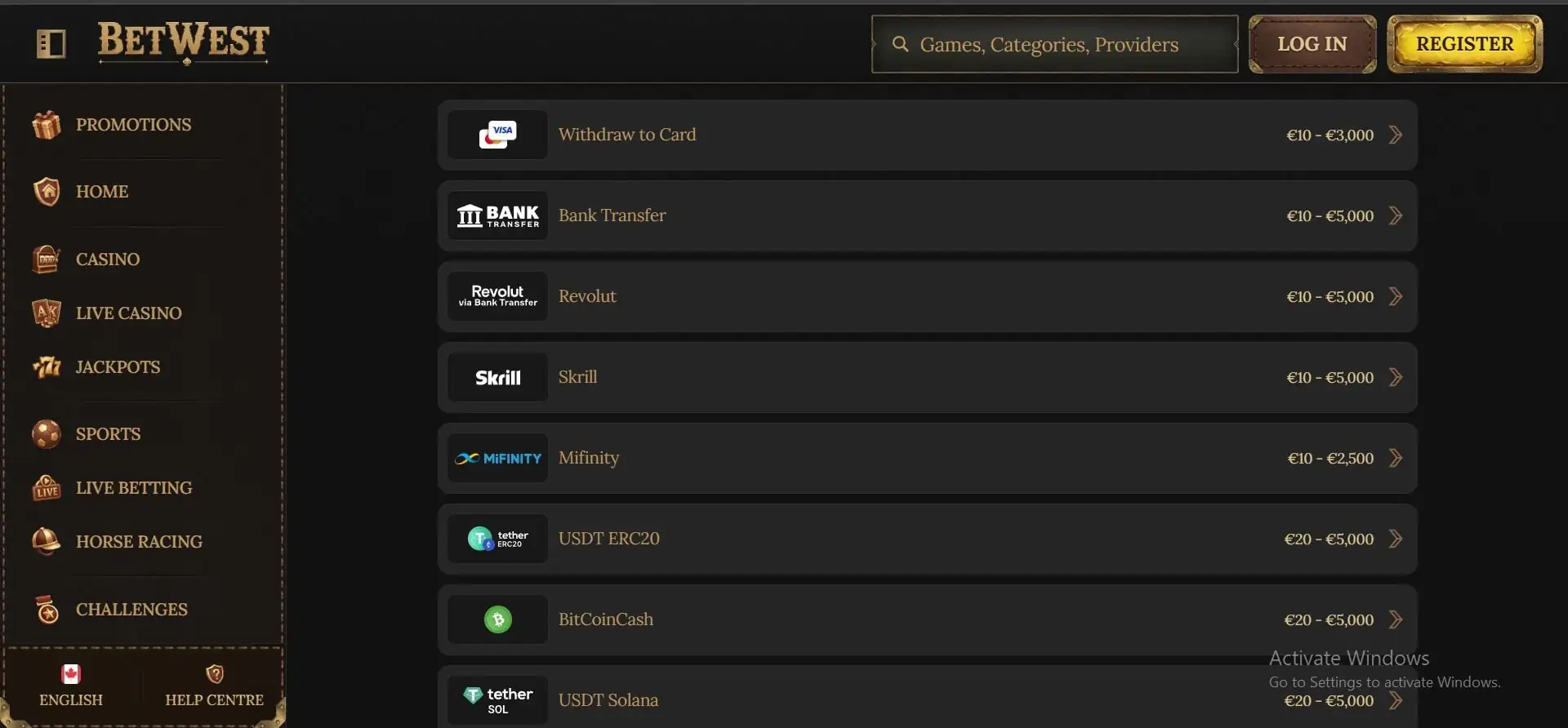Expand the Bank Transfer row chevron
This screenshot has height=728, width=1568.
pyautogui.click(x=1396, y=215)
